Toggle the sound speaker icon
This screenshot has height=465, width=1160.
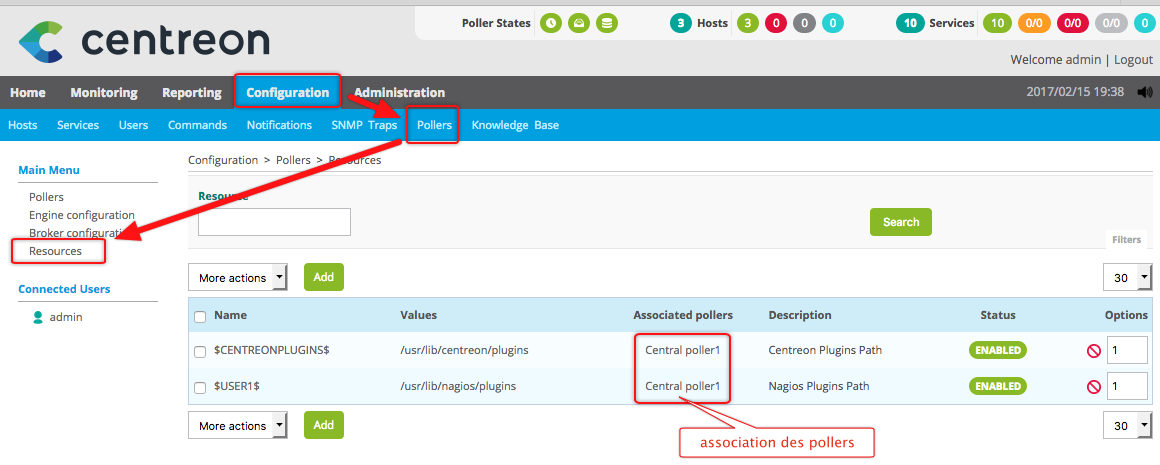[x=1145, y=92]
